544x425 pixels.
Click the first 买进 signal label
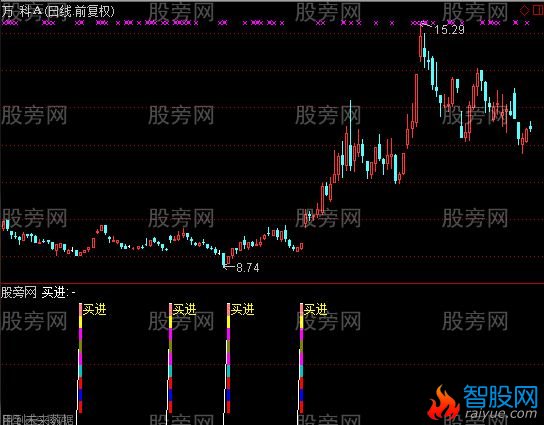tap(94, 309)
